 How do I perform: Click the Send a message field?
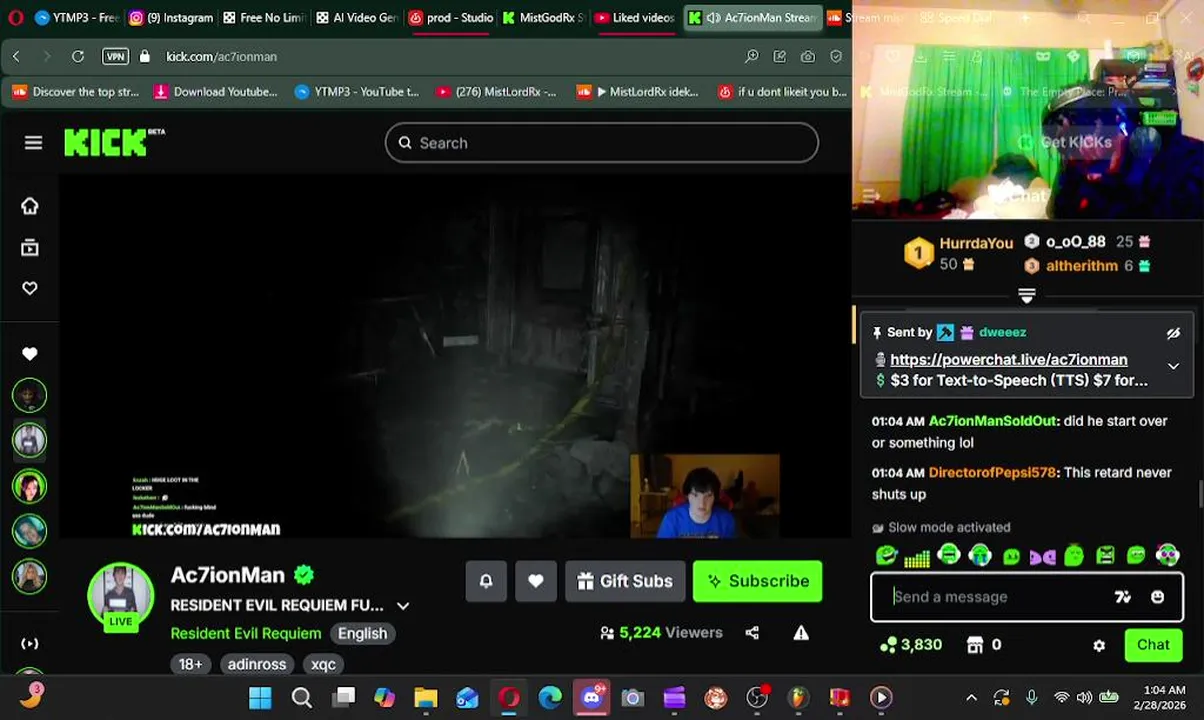(x=1000, y=597)
